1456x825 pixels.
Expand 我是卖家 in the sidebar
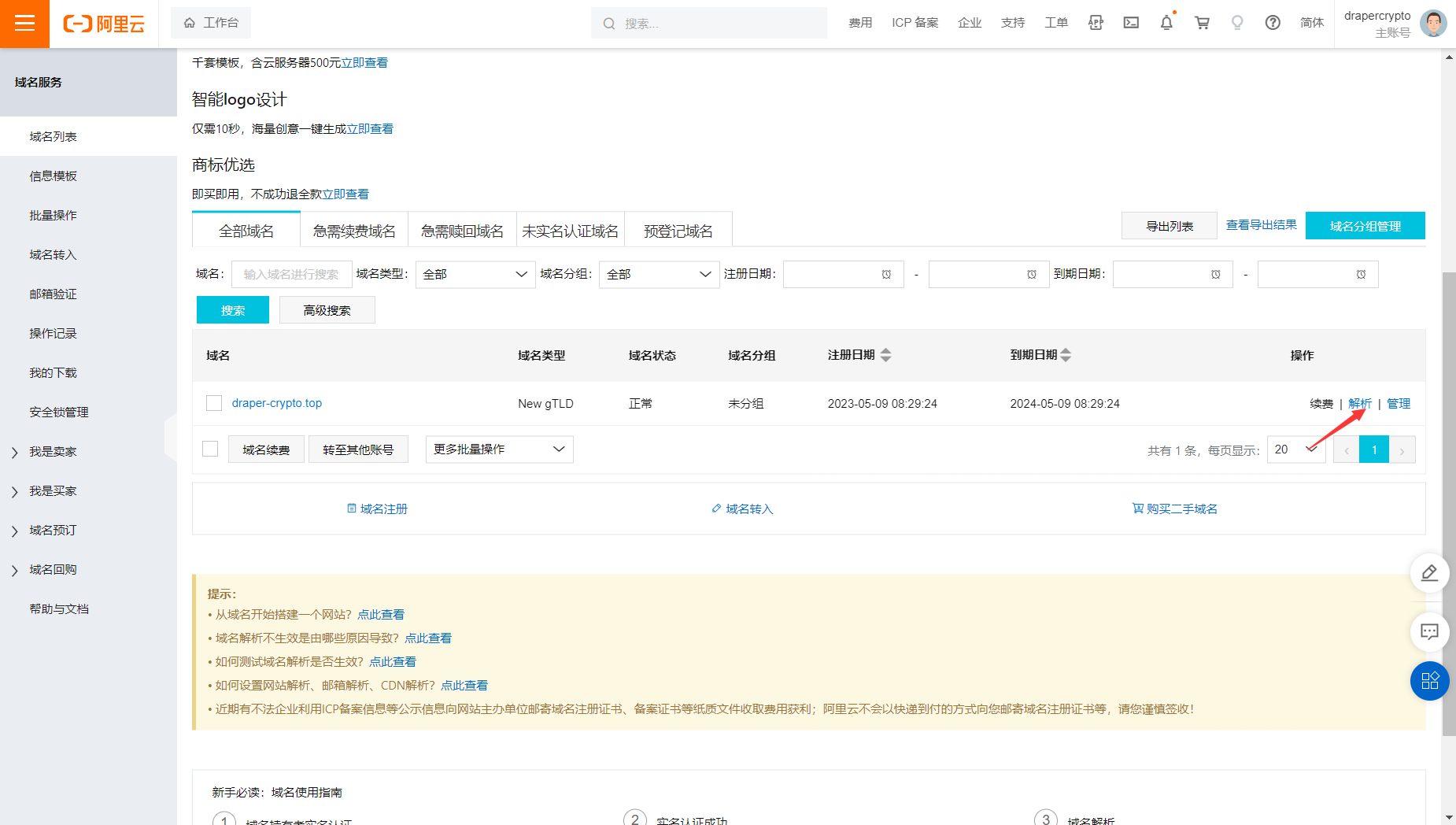click(x=53, y=452)
